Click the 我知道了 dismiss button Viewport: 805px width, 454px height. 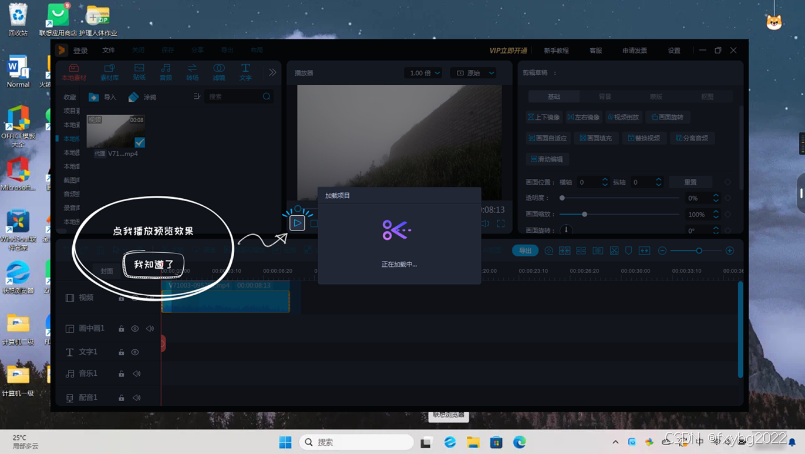(x=154, y=265)
